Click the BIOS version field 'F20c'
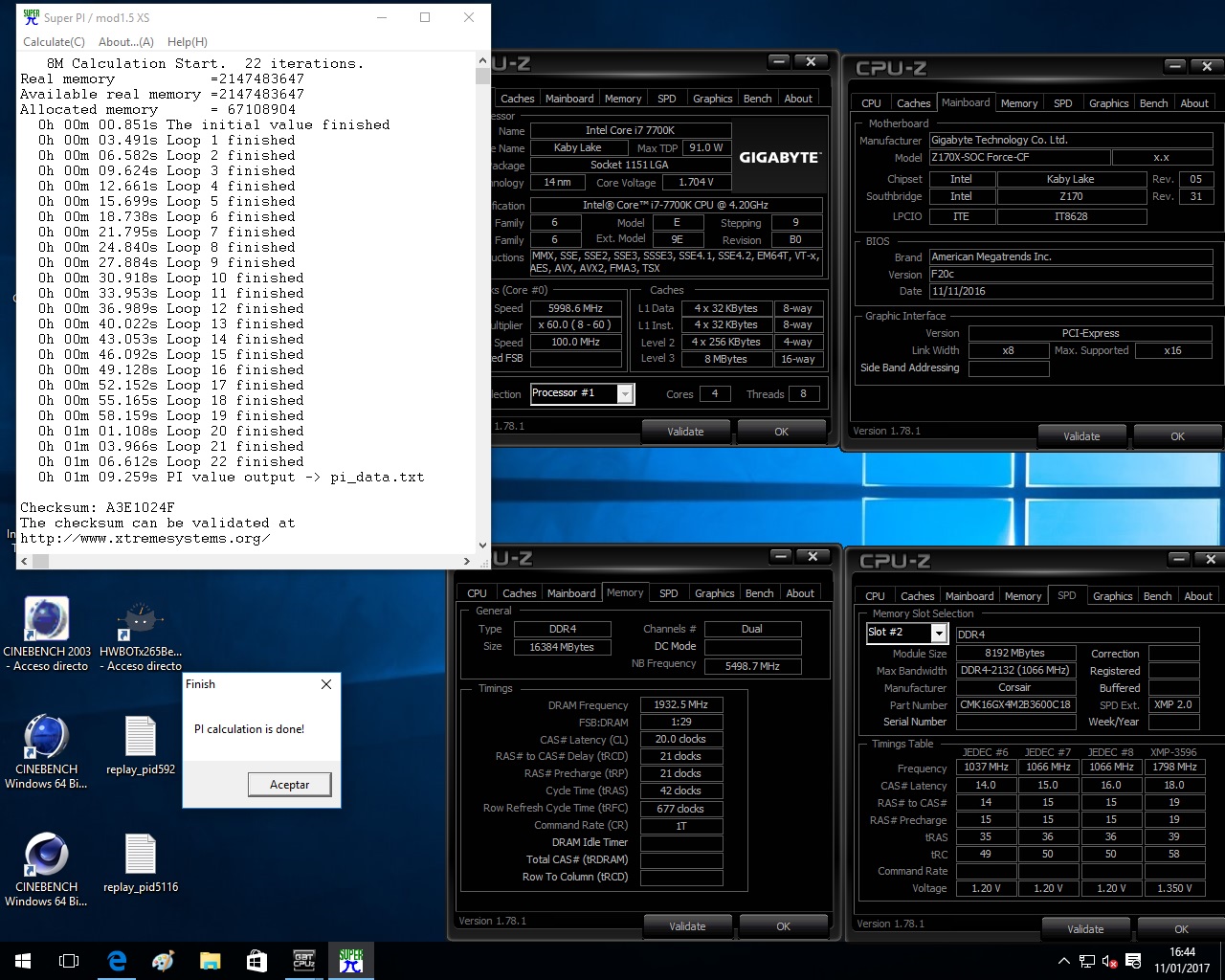 tap(1071, 274)
